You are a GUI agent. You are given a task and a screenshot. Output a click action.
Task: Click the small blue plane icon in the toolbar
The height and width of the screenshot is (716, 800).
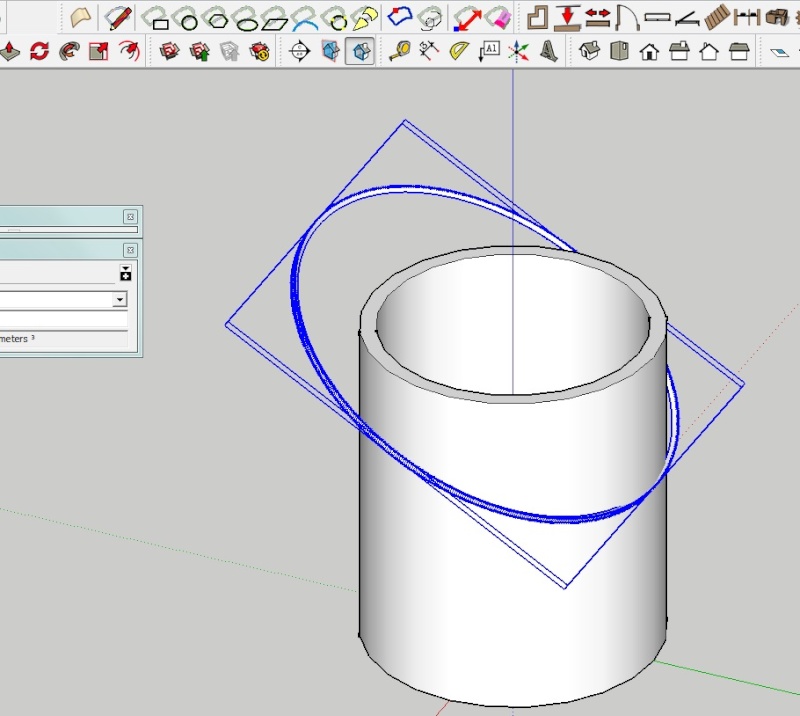780,52
